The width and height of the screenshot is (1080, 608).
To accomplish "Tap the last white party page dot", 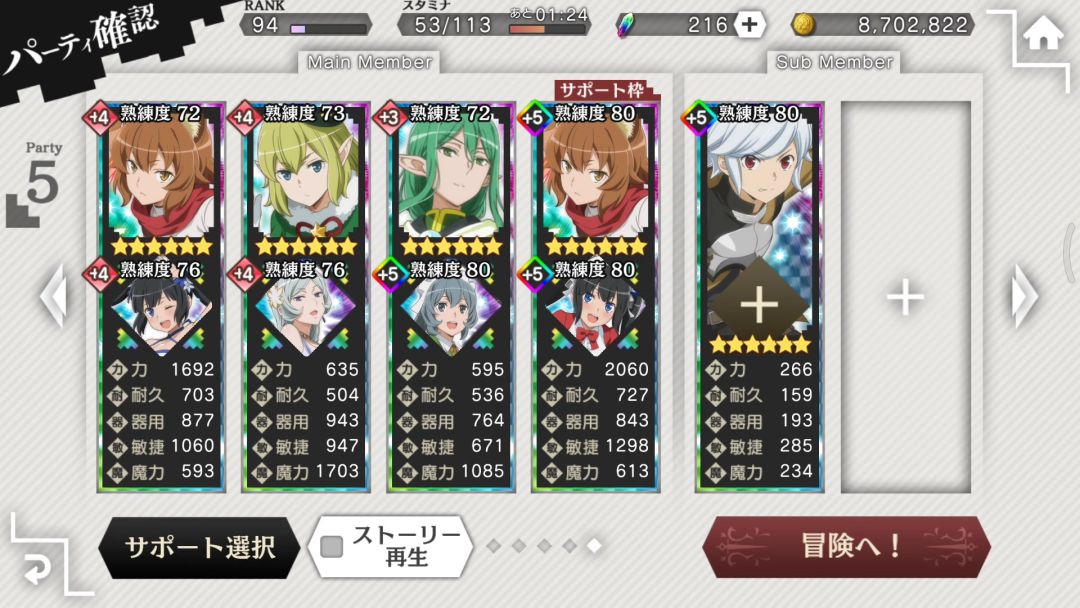I will click(594, 545).
